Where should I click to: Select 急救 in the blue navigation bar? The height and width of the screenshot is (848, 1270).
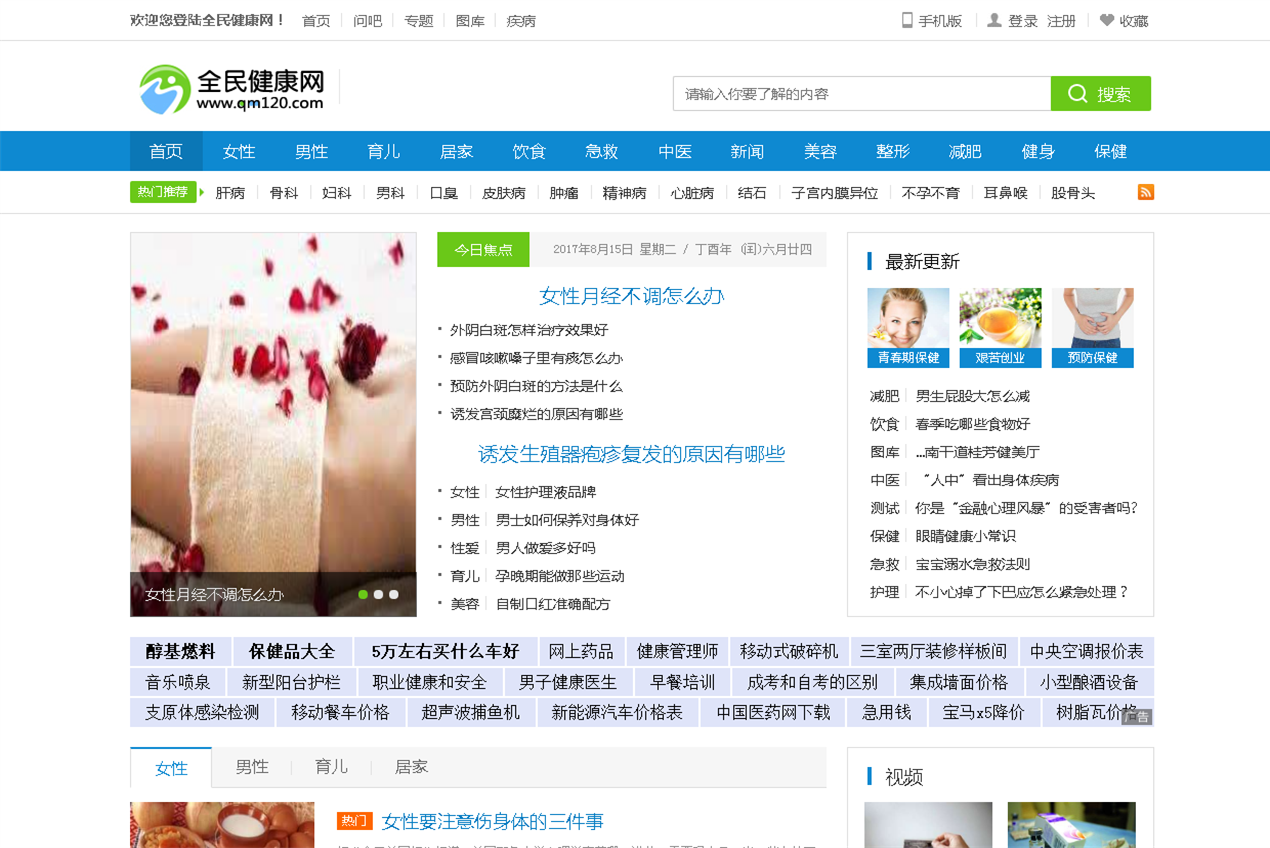click(602, 151)
